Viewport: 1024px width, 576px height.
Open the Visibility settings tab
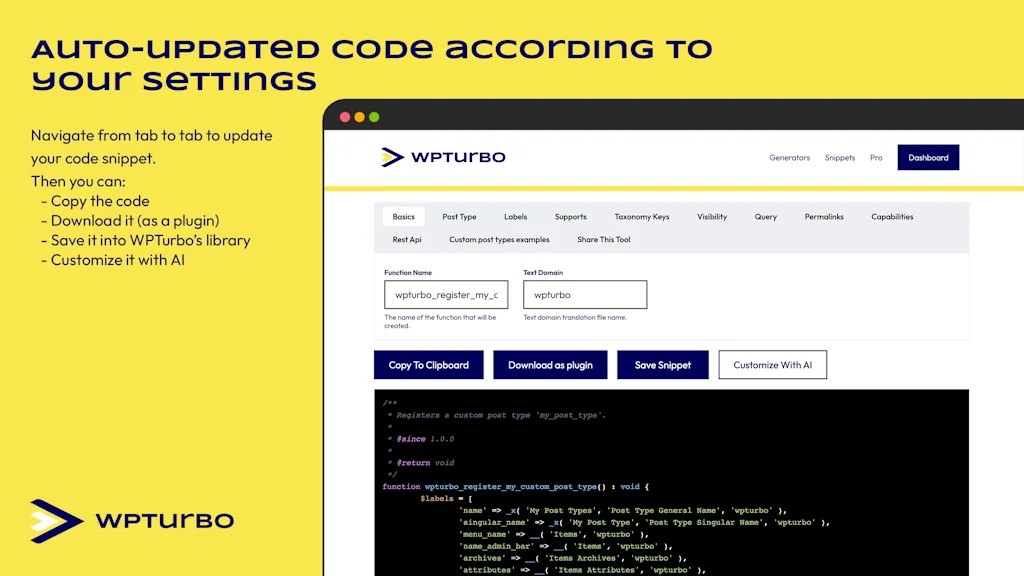click(711, 216)
